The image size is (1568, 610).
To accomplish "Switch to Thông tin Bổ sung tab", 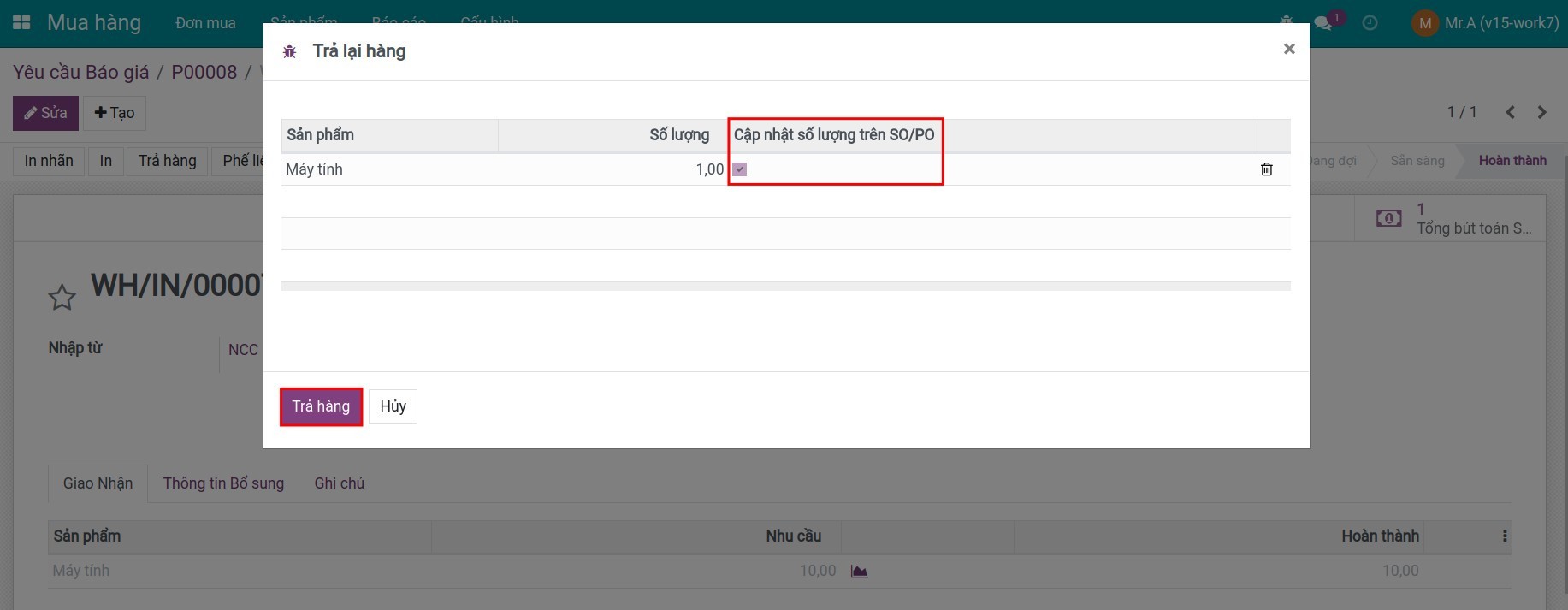I will click(223, 483).
